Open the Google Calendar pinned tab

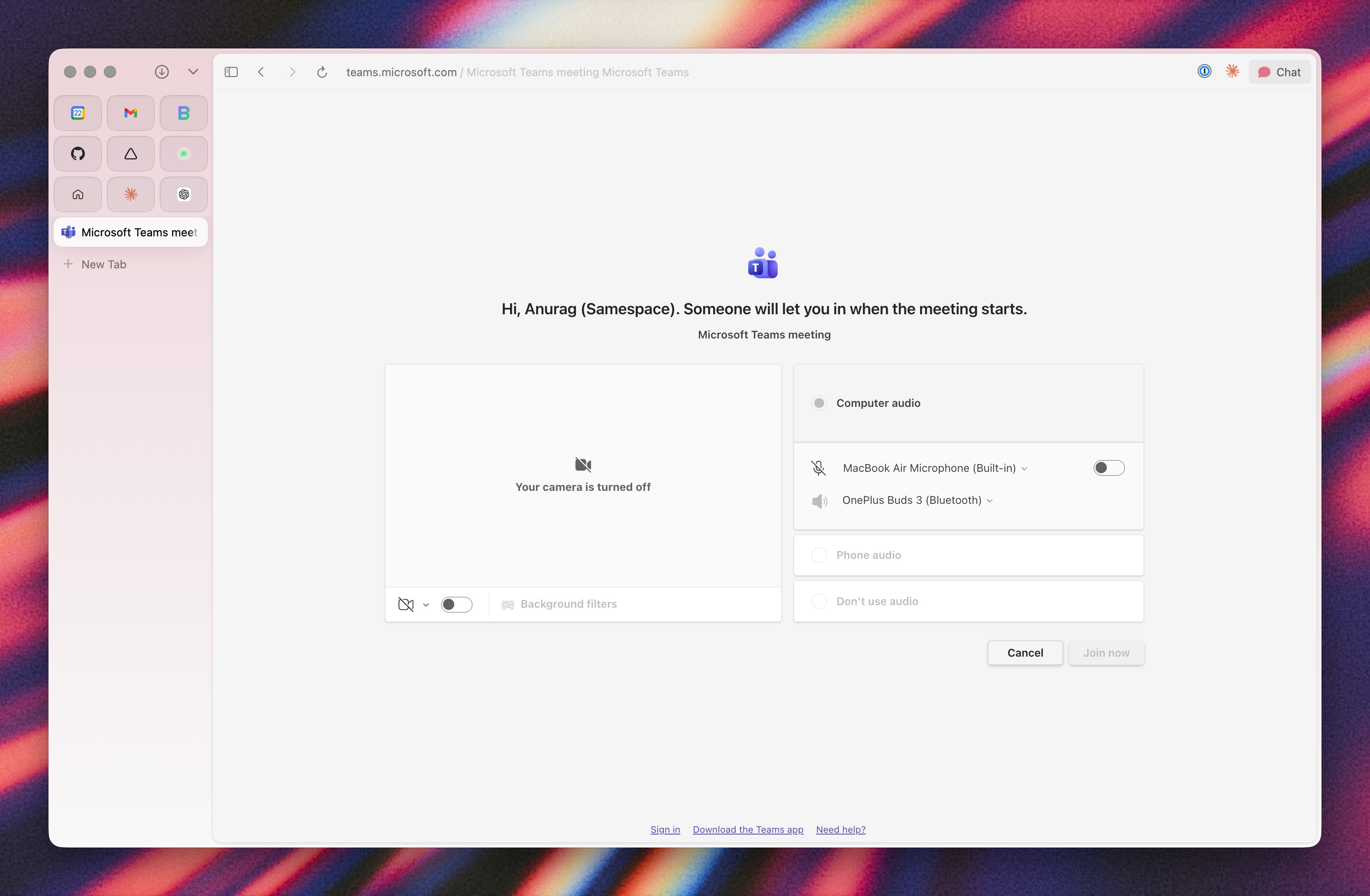coord(78,113)
